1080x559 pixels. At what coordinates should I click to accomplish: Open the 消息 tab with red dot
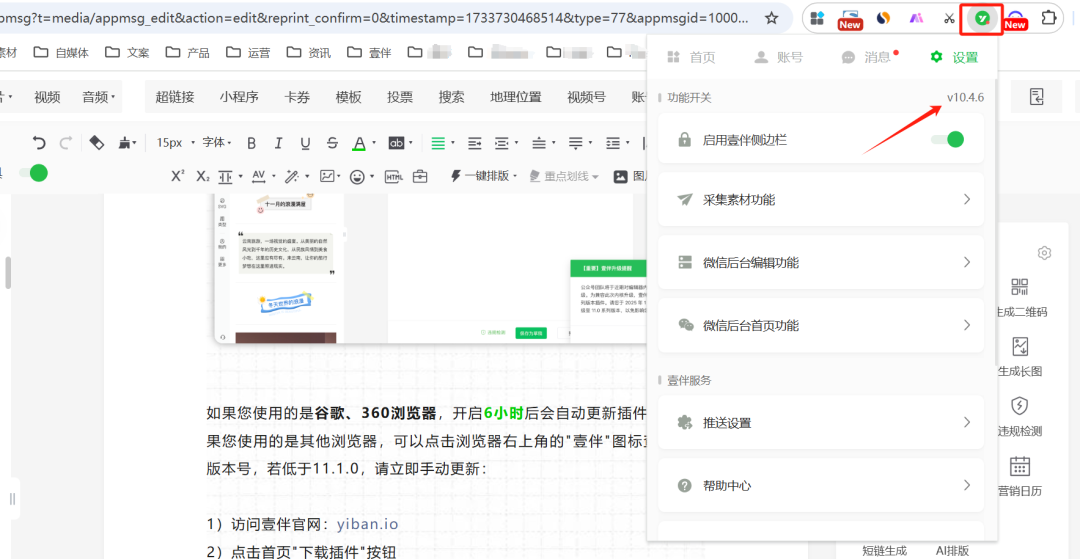pos(869,57)
